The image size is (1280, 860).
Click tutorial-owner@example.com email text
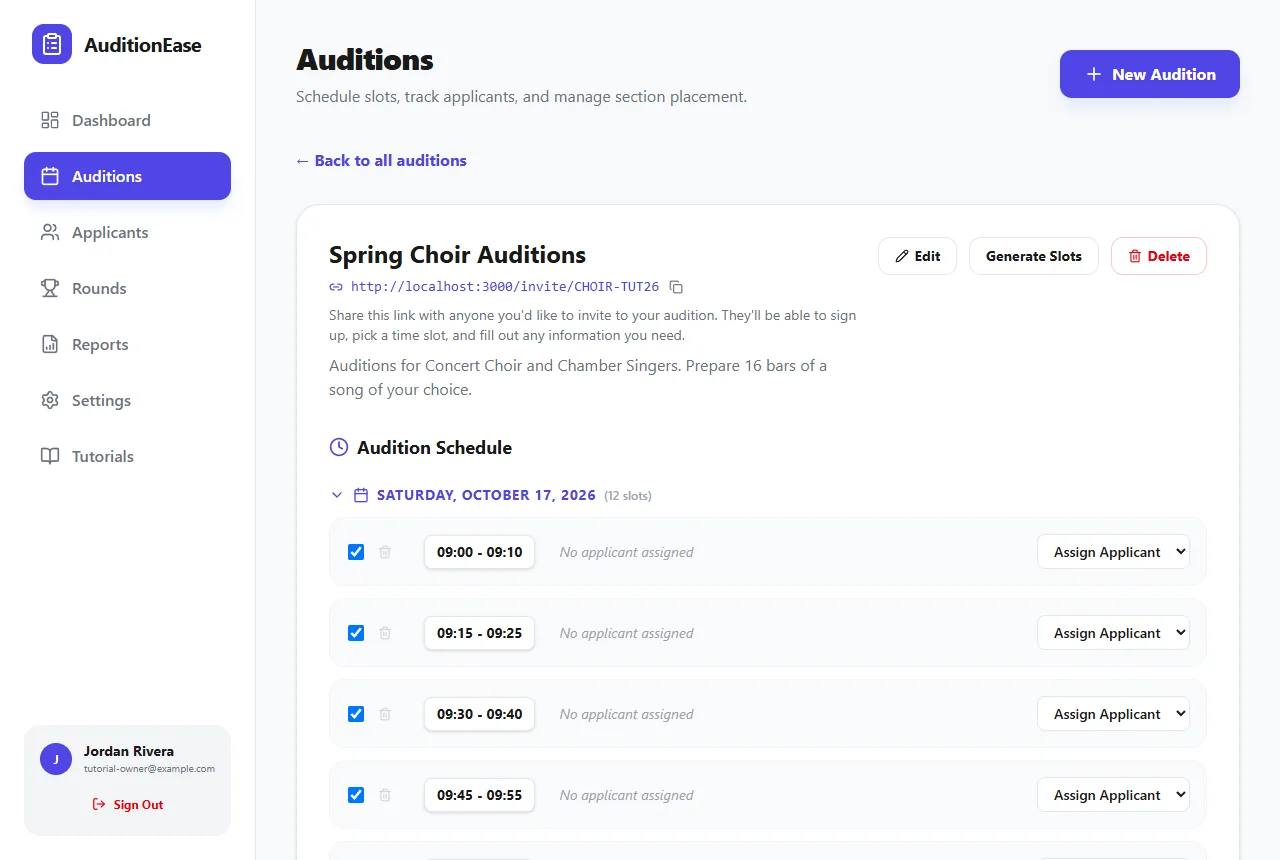(149, 769)
